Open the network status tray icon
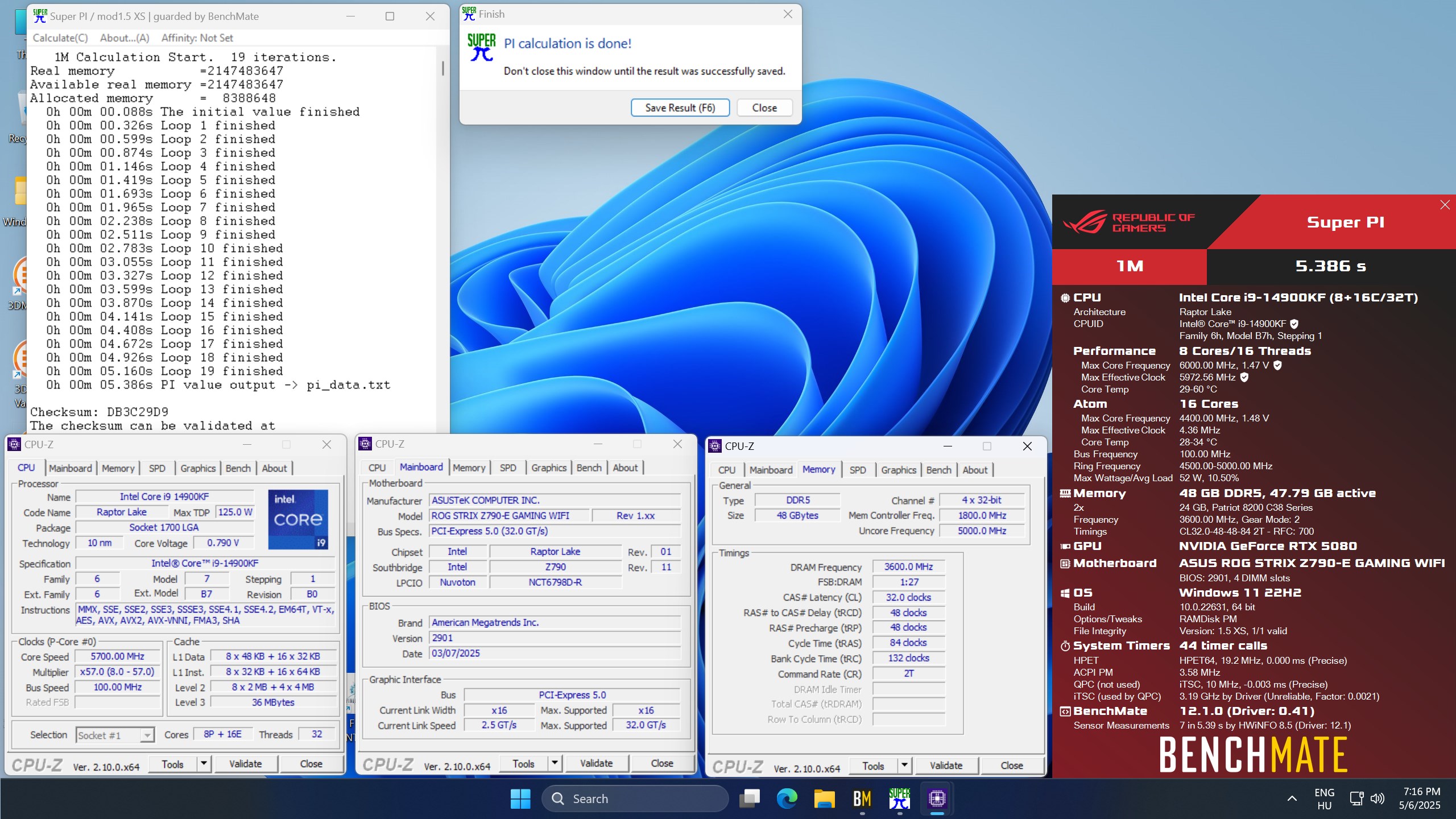 coord(1356,799)
